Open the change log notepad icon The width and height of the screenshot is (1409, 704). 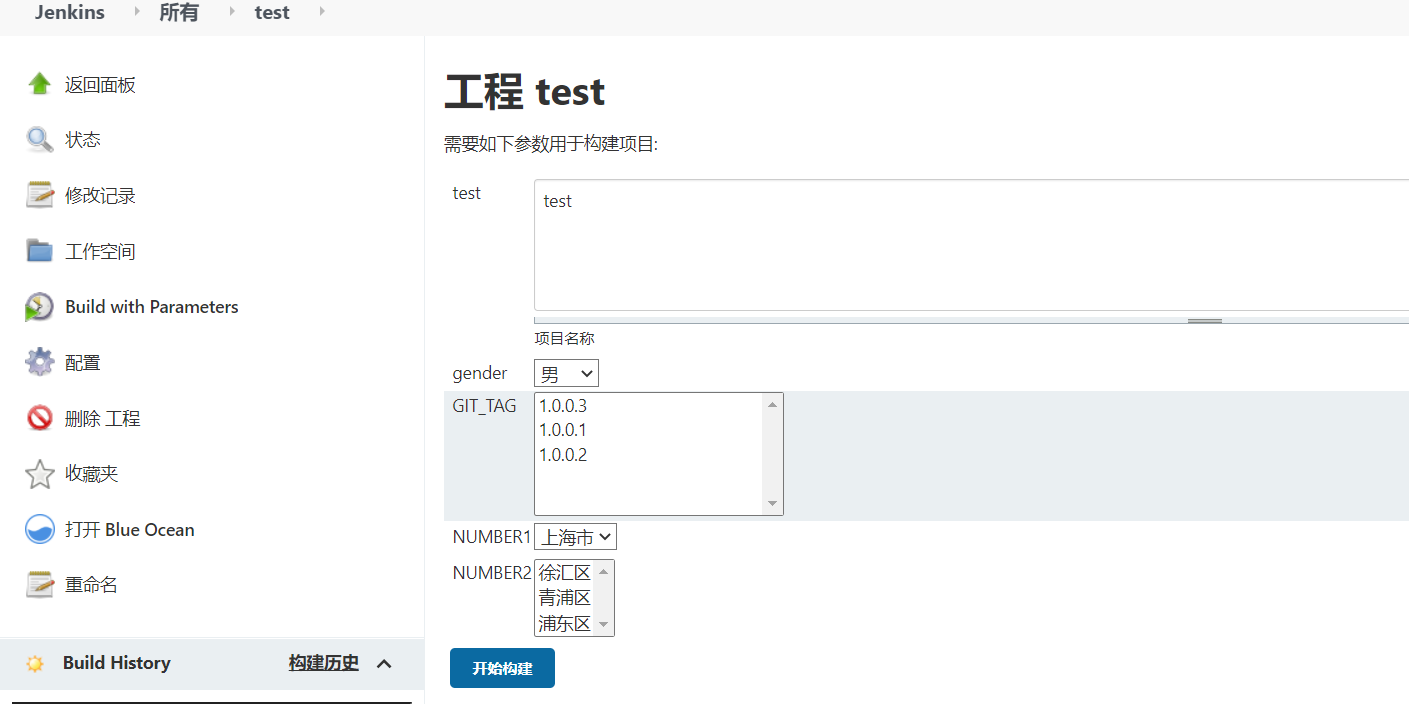(x=40, y=195)
